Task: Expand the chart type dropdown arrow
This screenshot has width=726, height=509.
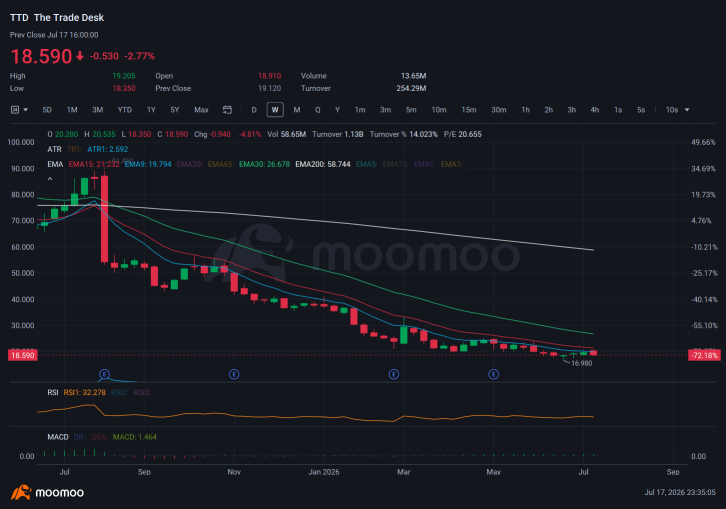Action: tap(25, 110)
